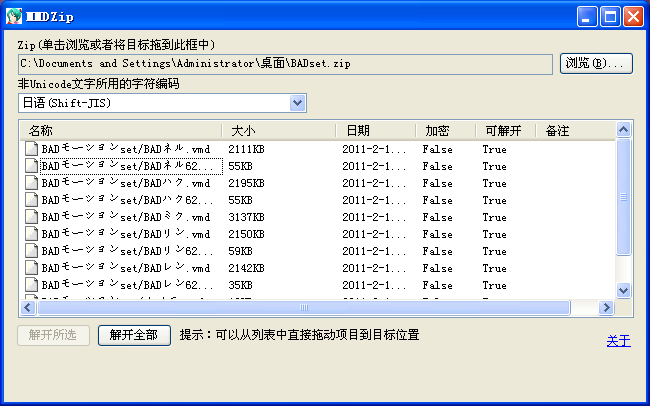Viewport: 650px width, 406px height.
Task: Close the MMDZip window
Action: point(633,17)
